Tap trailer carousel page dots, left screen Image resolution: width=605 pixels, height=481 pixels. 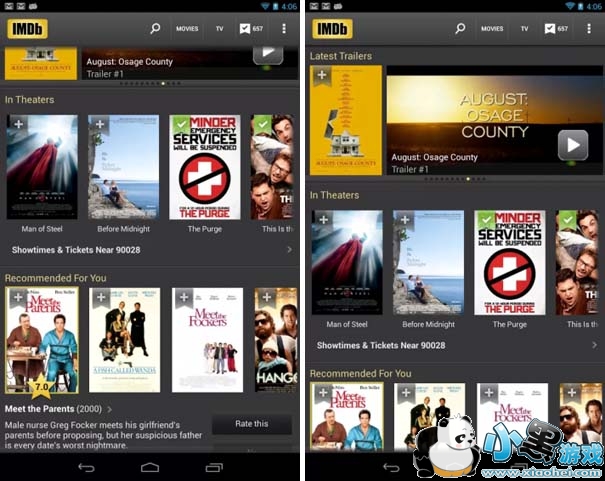[150, 83]
